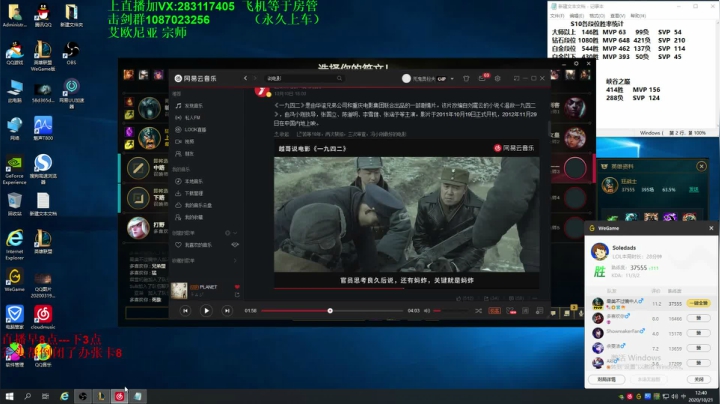Switch to OBS from the taskbar
Viewport: 720px width, 404px height.
pyautogui.click(x=83, y=396)
